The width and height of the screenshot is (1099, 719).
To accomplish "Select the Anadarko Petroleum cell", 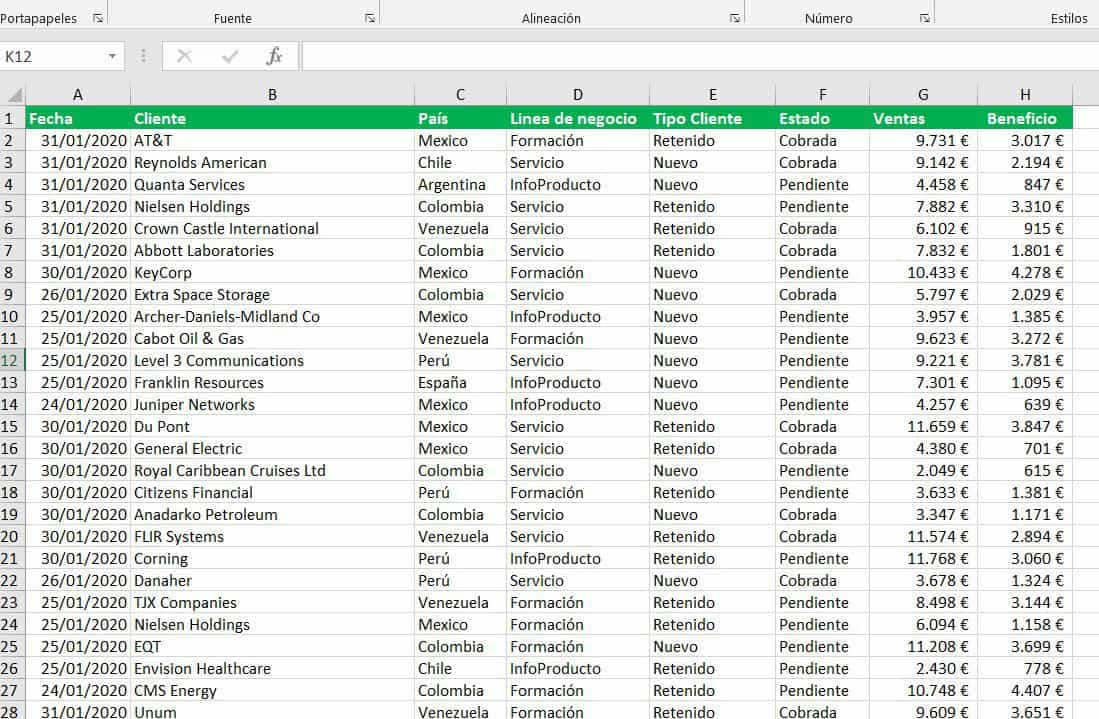I will point(273,514).
